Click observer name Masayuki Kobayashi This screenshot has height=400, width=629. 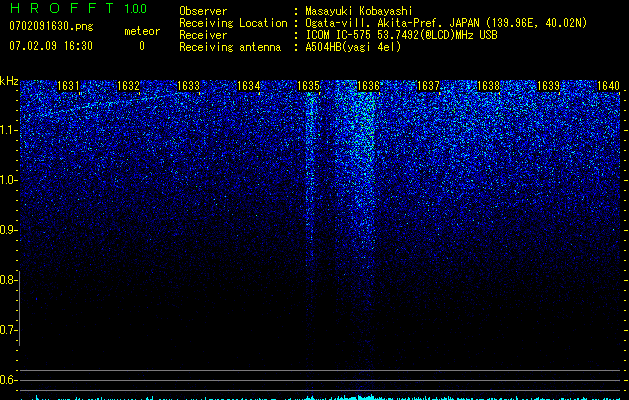359,11
